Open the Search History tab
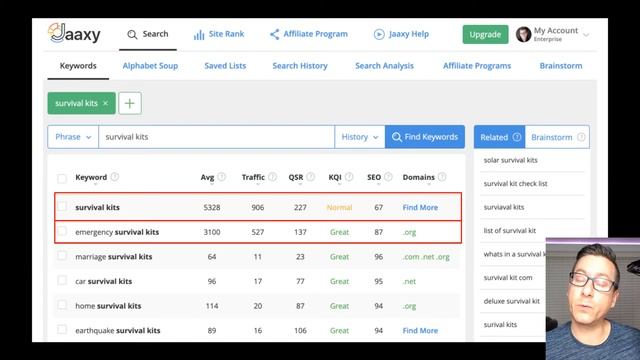 pos(300,66)
